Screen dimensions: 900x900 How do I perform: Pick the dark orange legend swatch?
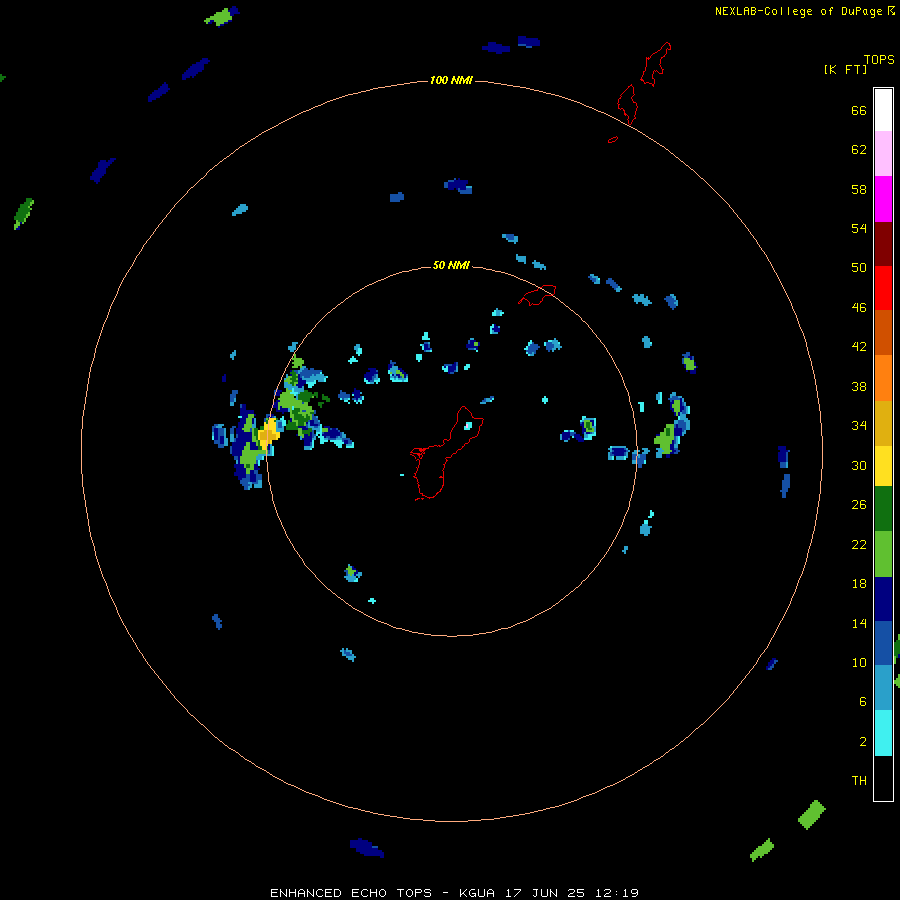(x=883, y=332)
